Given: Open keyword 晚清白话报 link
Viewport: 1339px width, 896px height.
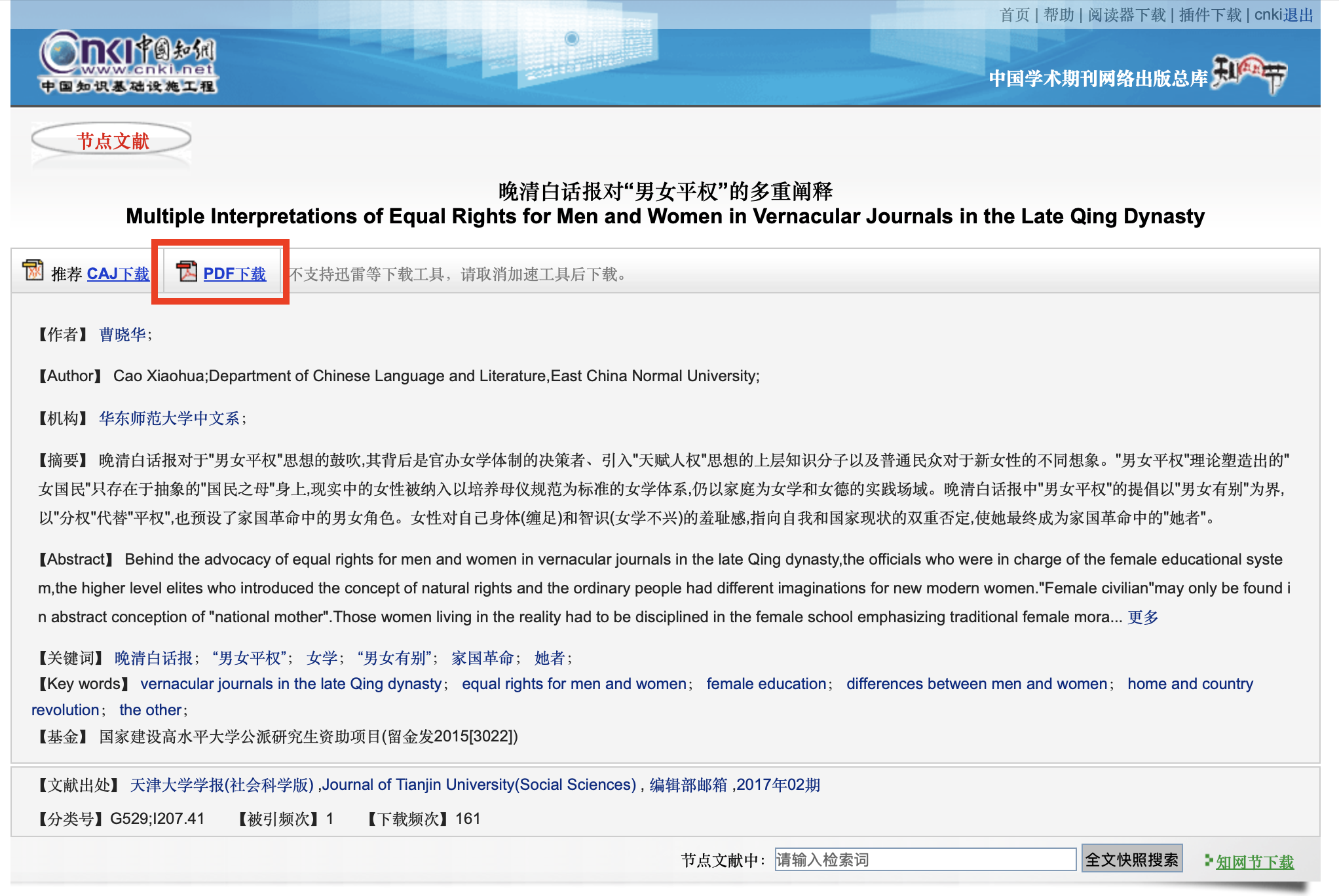Looking at the screenshot, I should pos(154,658).
